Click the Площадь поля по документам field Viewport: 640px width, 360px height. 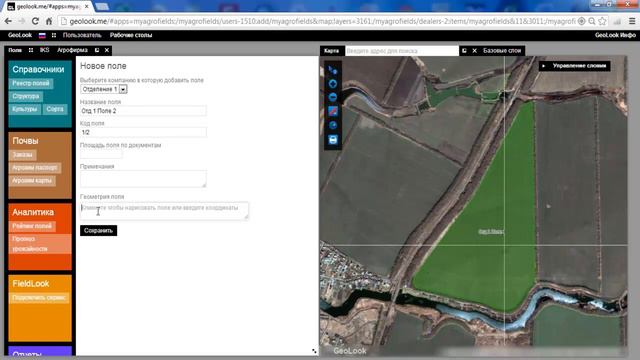101,154
